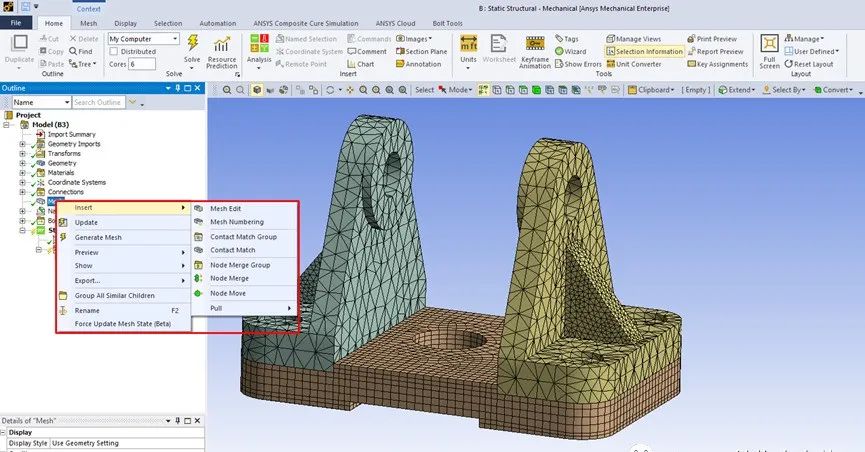Open the Select By dropdown
This screenshot has height=452, width=865.
click(x=784, y=90)
